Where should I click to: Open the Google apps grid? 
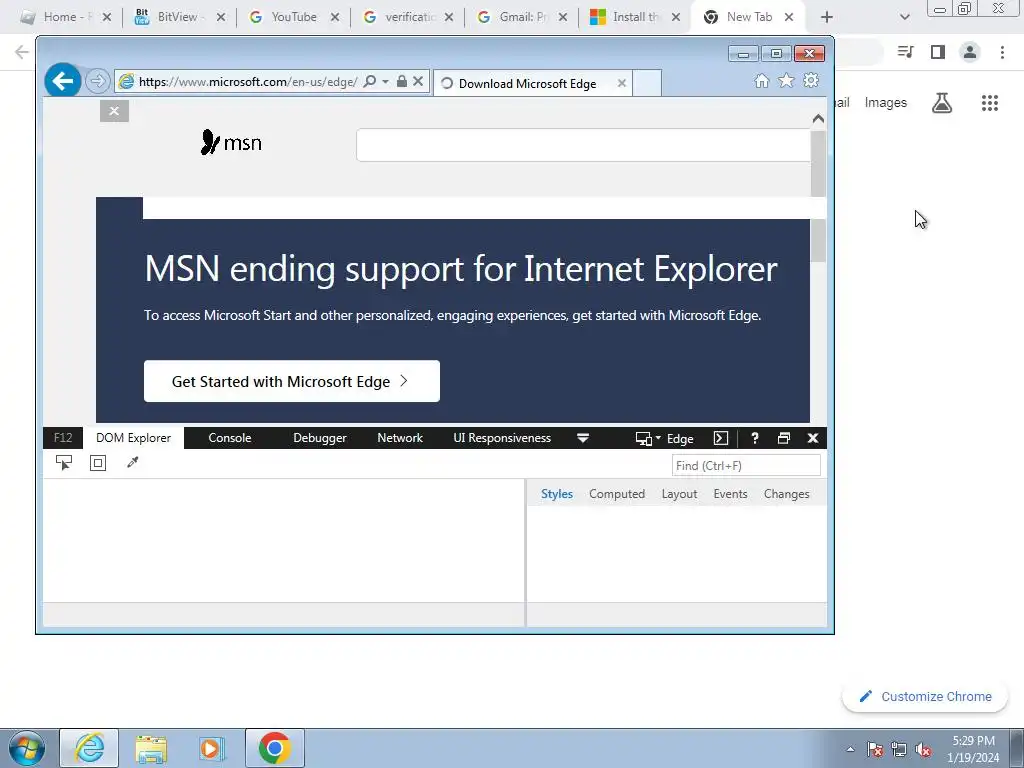pyautogui.click(x=989, y=103)
